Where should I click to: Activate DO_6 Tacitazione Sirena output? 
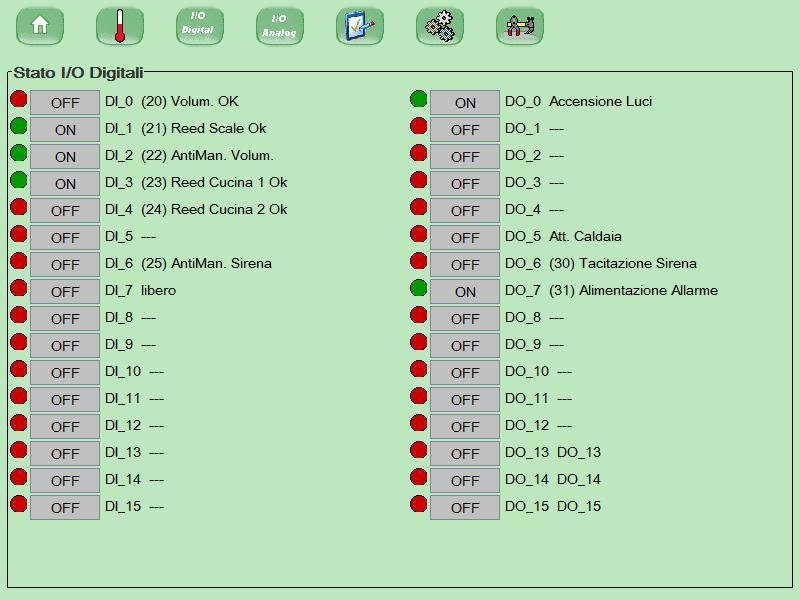click(465, 265)
